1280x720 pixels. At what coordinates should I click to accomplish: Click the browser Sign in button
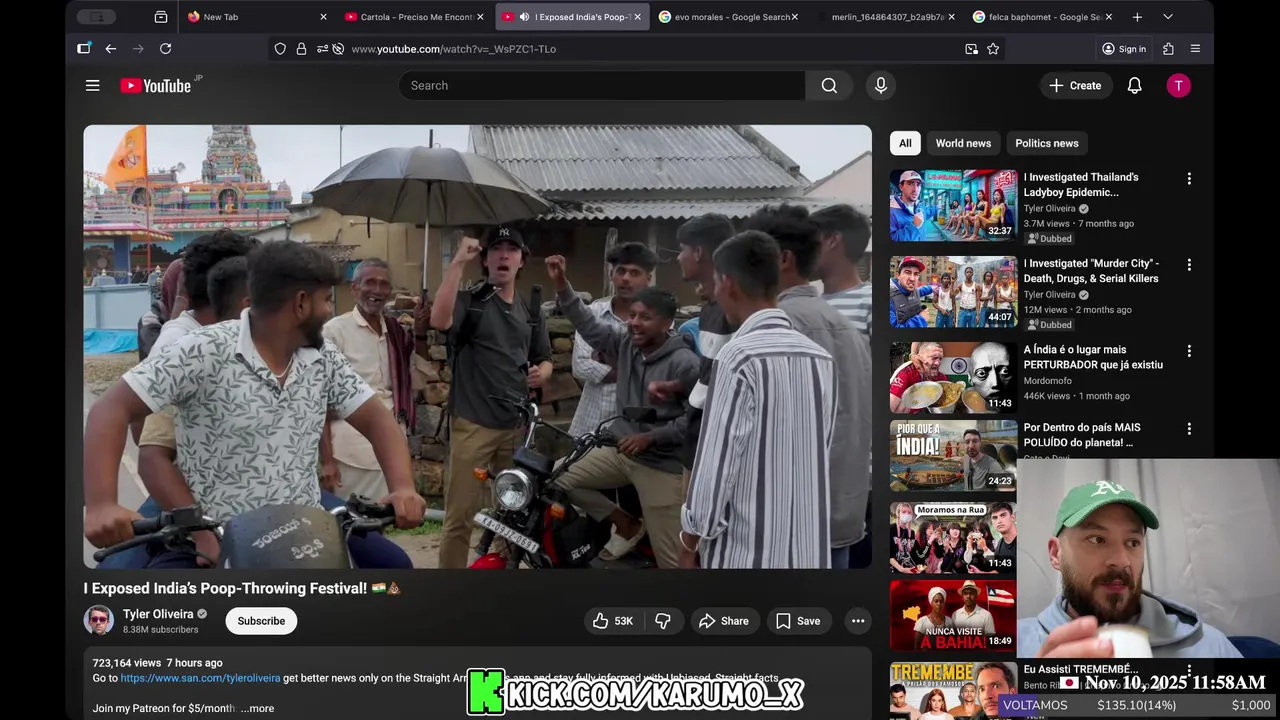(1124, 49)
